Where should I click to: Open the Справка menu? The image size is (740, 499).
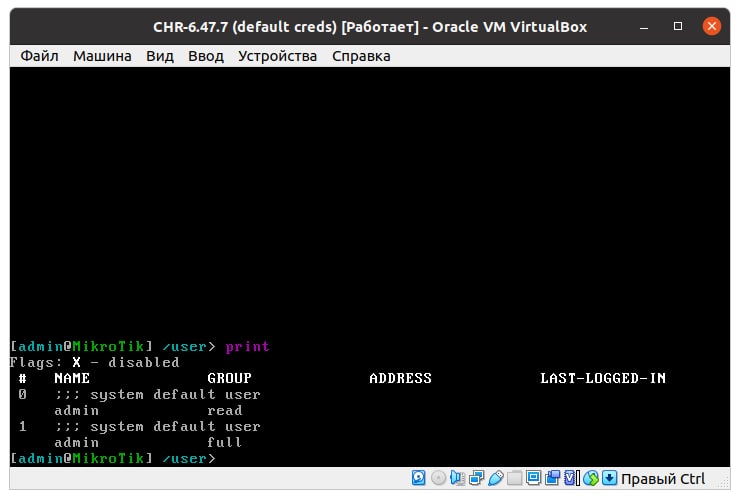[361, 56]
